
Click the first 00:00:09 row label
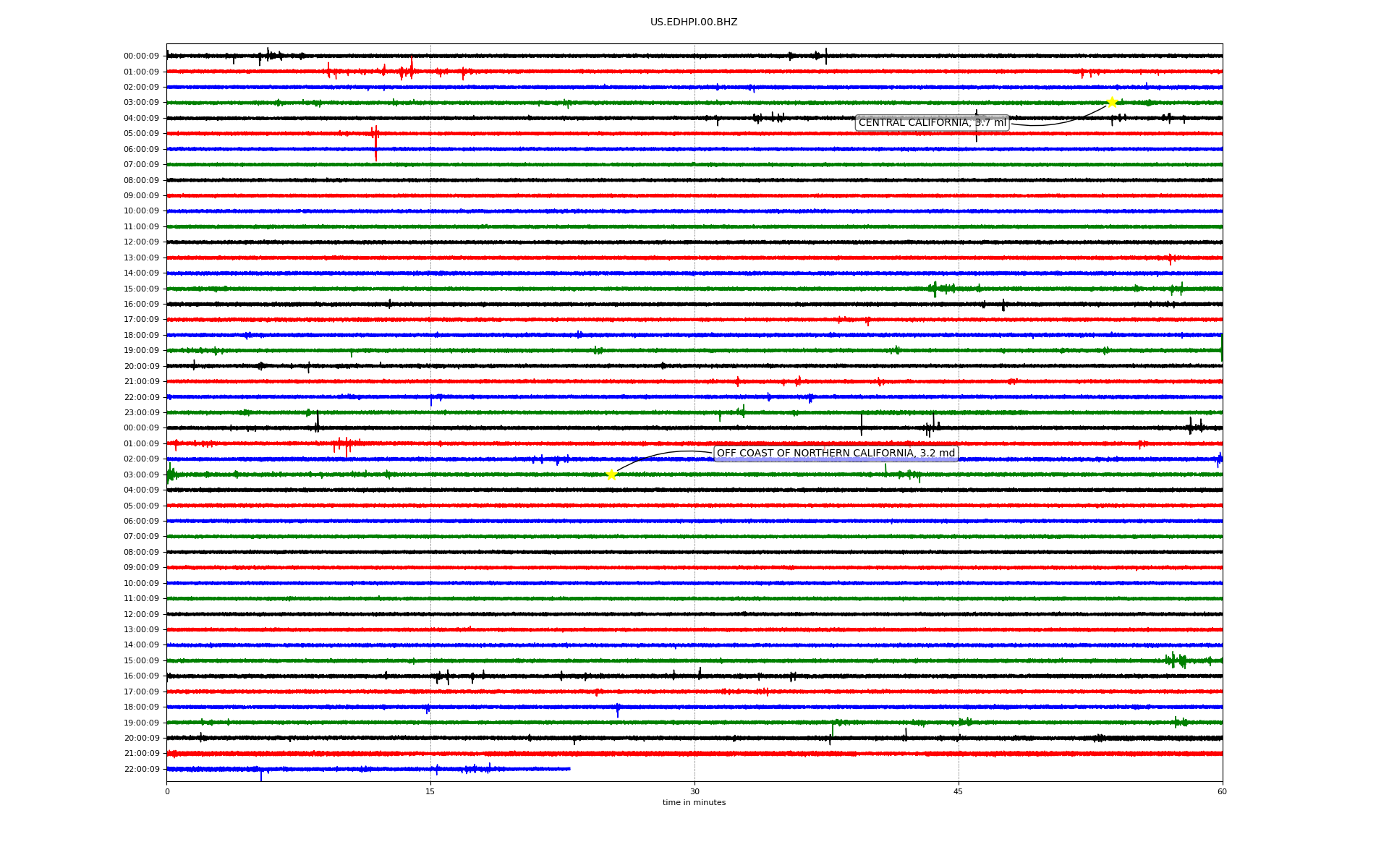pos(141,56)
